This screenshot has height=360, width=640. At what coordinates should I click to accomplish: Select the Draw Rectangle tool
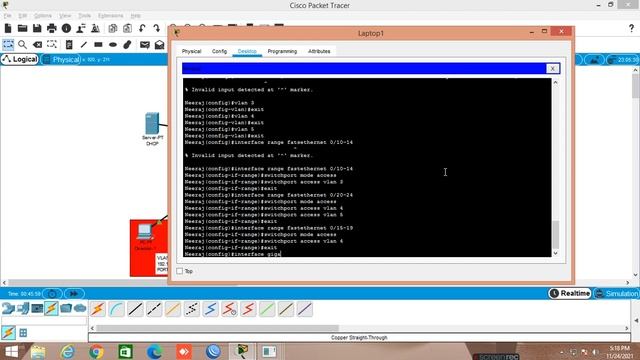click(x=98, y=44)
